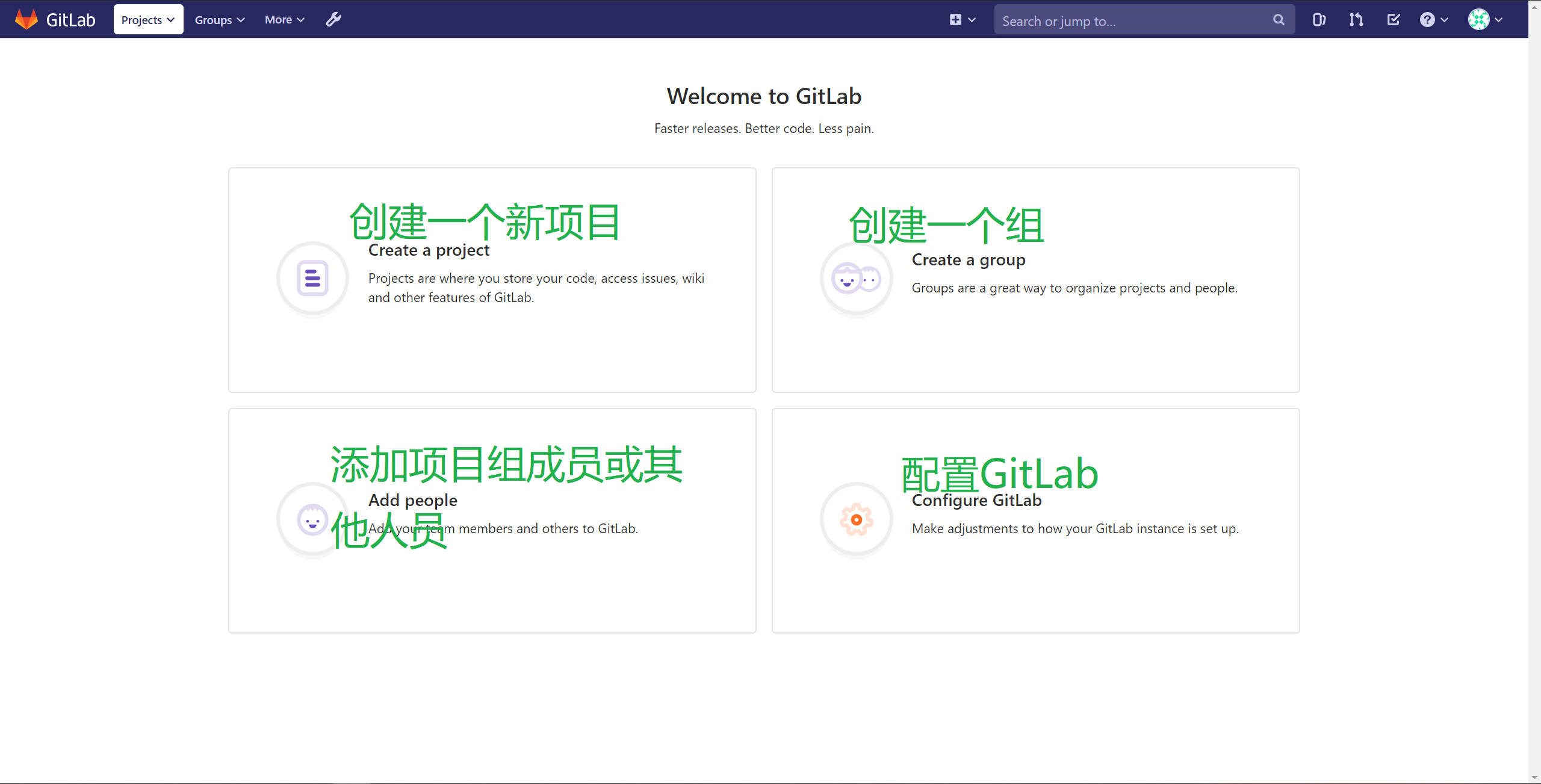This screenshot has width=1541, height=784.
Task: Open the Merge requests icon
Action: click(1356, 20)
